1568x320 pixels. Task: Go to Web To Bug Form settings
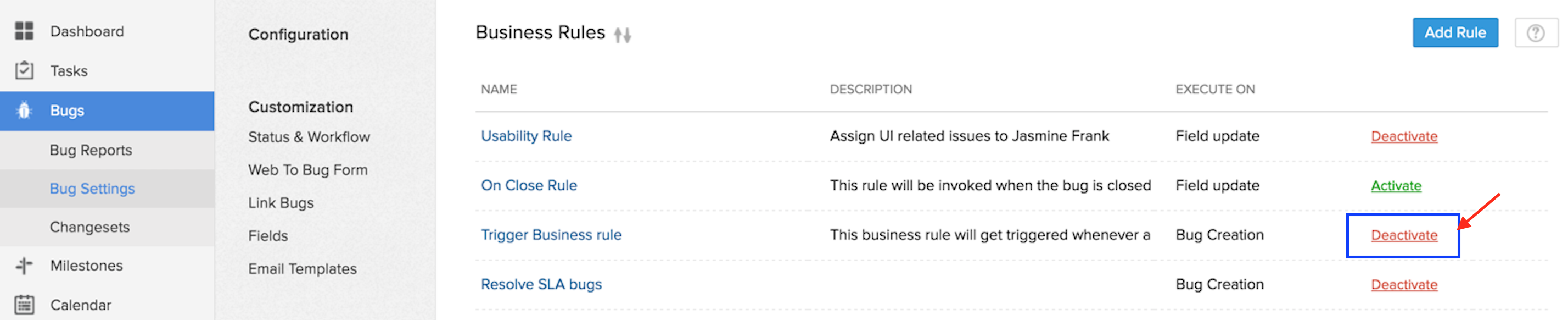[x=307, y=170]
